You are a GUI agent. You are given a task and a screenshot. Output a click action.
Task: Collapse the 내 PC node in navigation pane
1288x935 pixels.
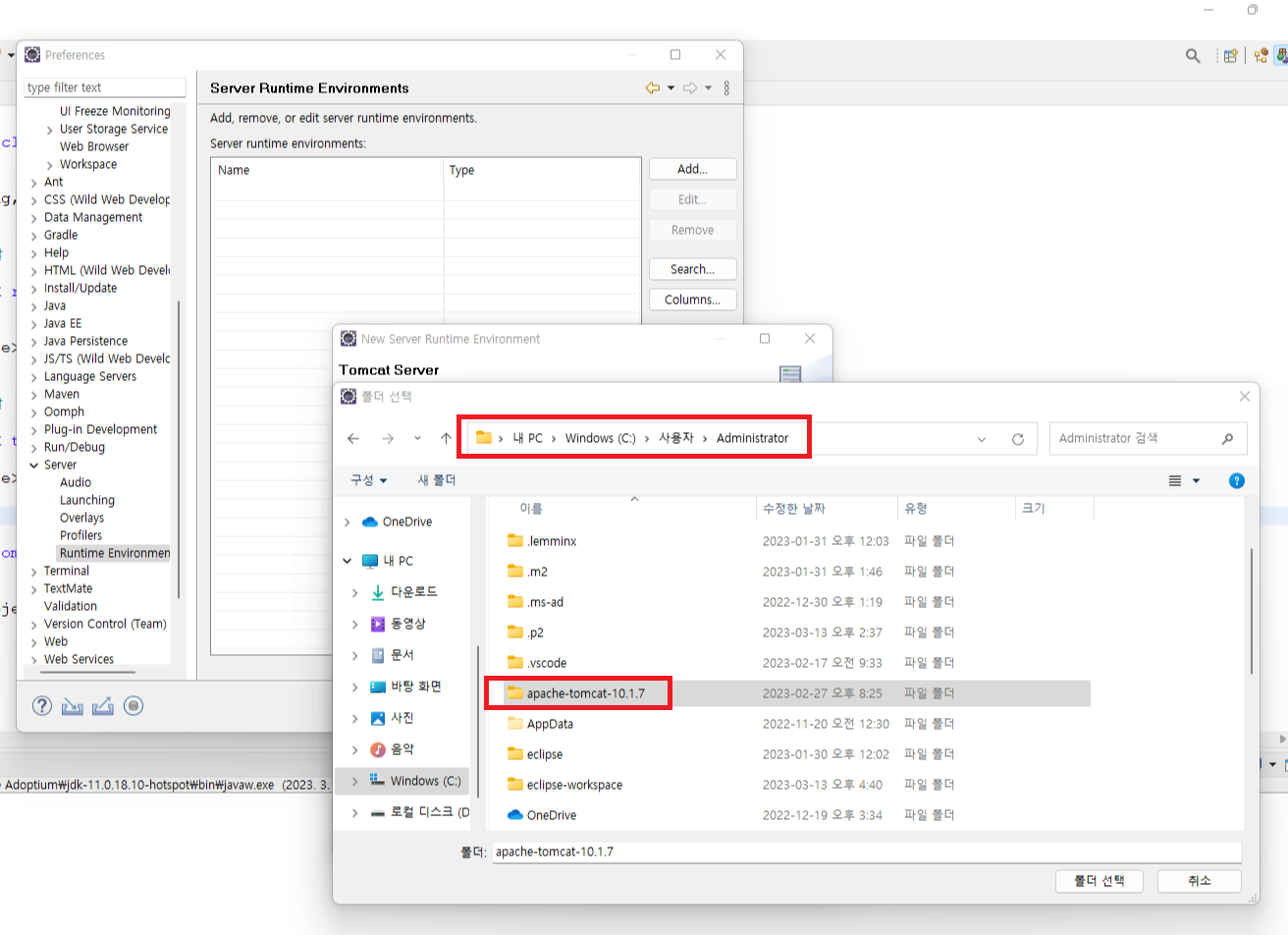(348, 561)
